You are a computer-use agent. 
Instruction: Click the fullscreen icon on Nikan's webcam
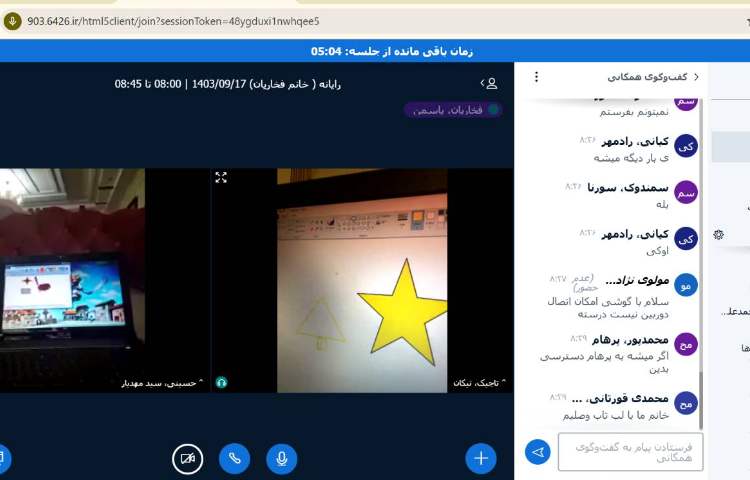(221, 177)
